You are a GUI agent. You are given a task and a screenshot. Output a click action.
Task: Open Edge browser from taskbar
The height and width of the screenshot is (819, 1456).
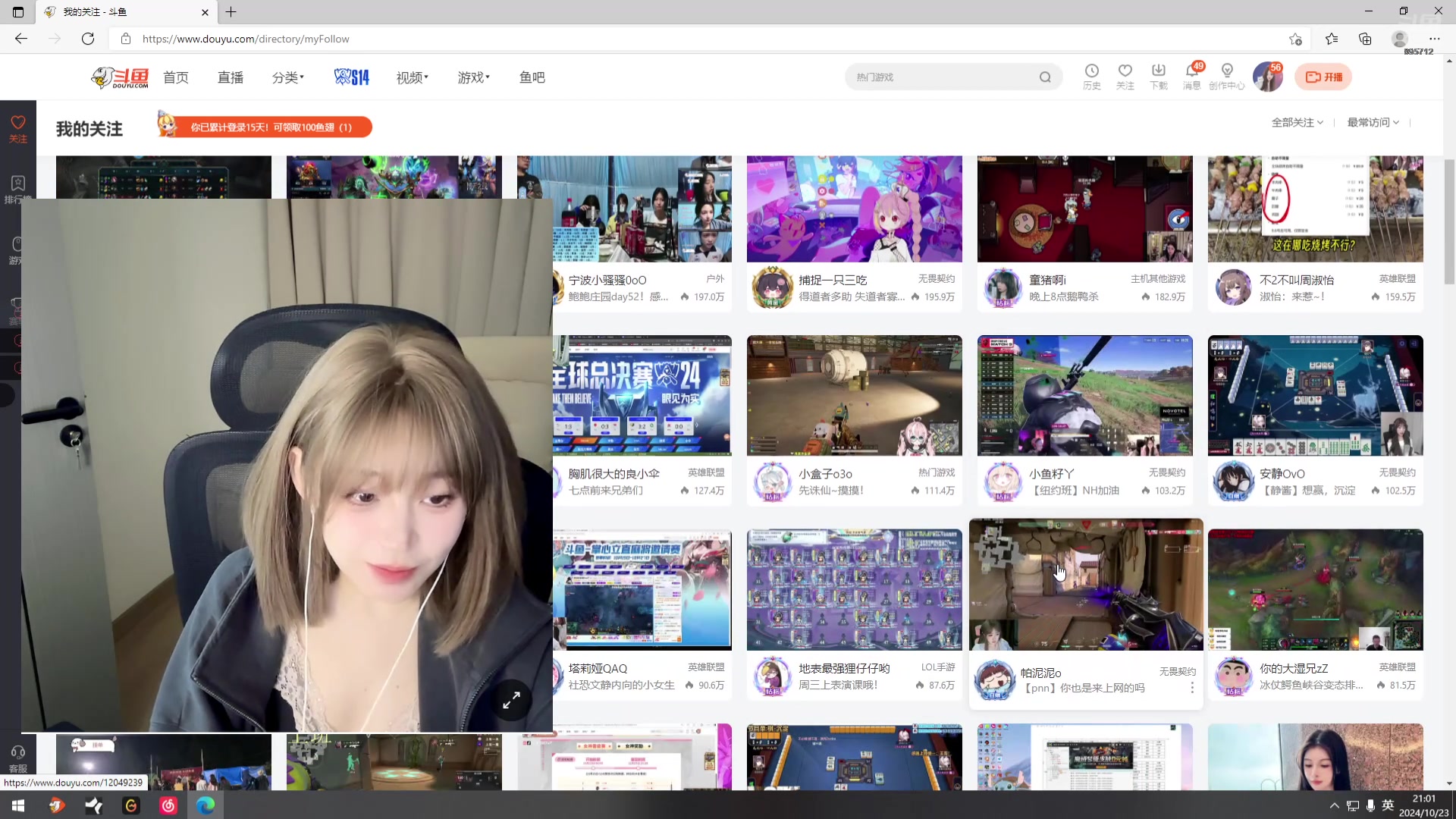click(x=206, y=805)
